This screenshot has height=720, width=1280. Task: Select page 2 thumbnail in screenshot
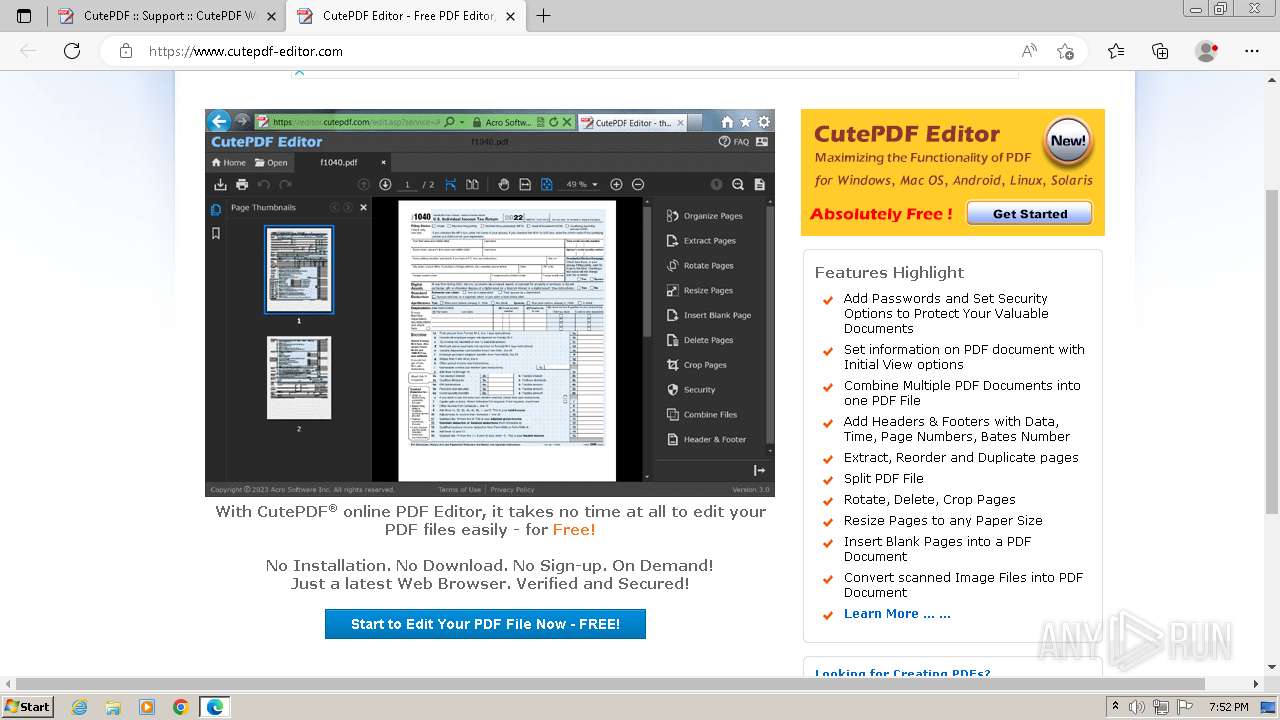click(x=299, y=377)
